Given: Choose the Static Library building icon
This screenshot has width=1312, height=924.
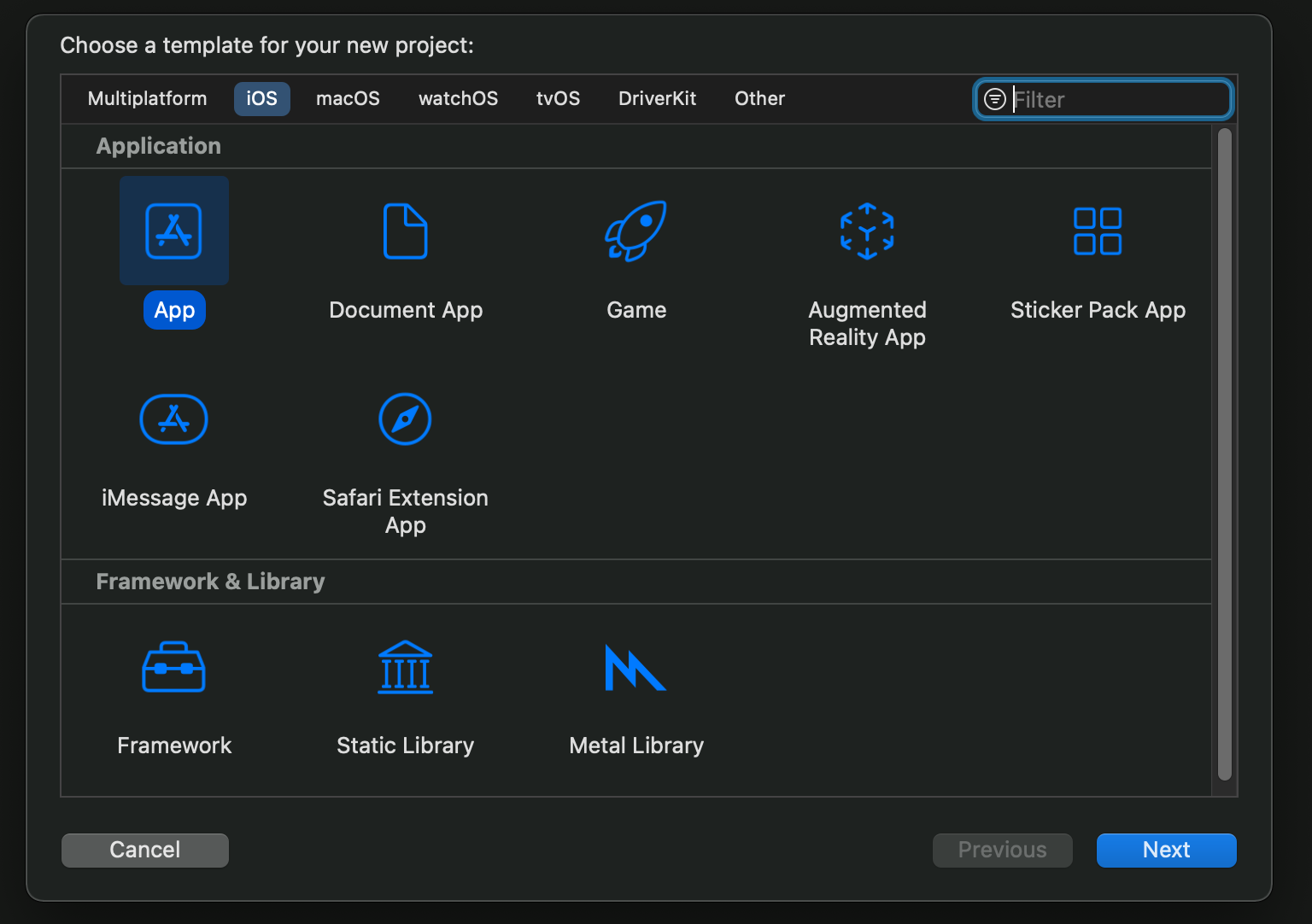Looking at the screenshot, I should click(406, 667).
